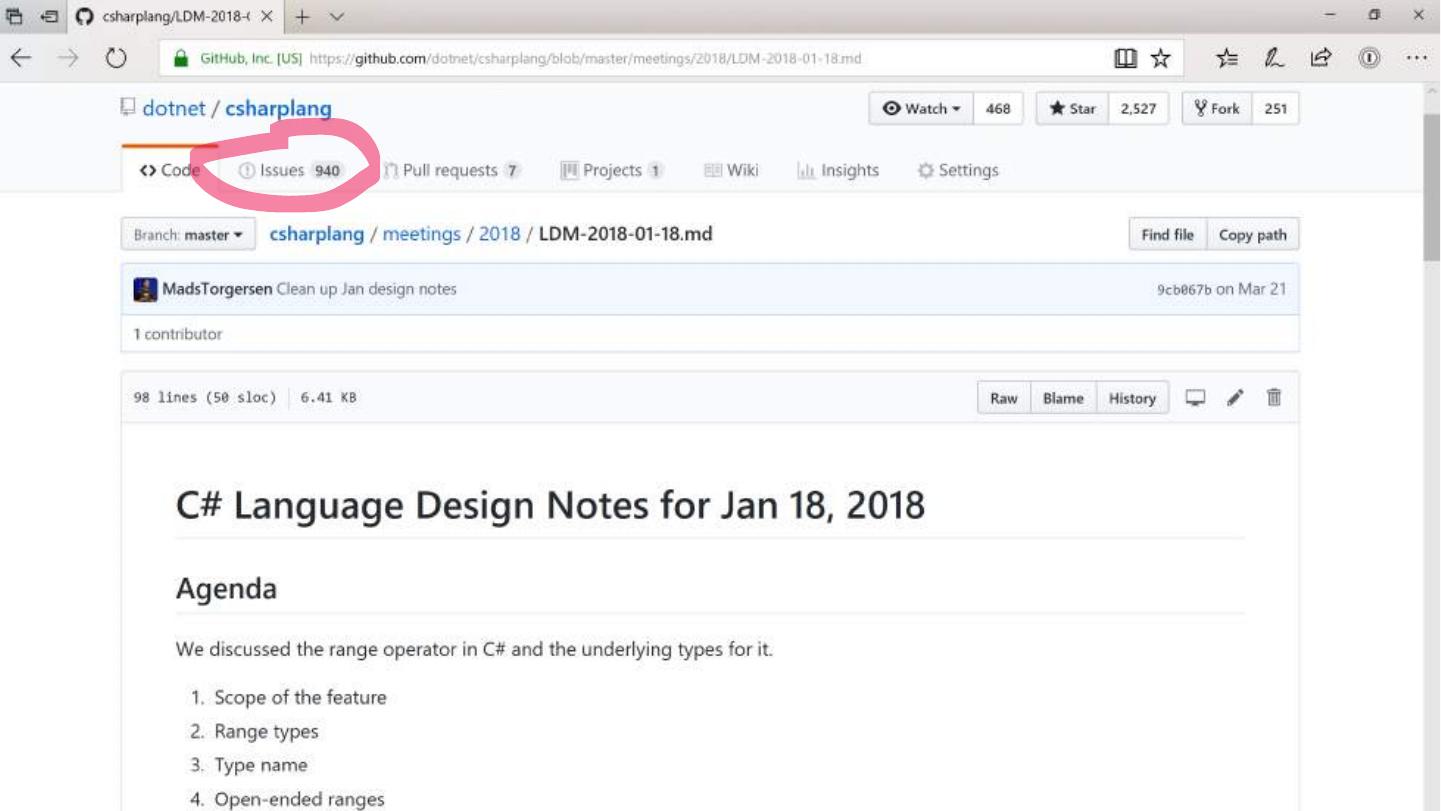Click the add notes pen icon

1274,58
